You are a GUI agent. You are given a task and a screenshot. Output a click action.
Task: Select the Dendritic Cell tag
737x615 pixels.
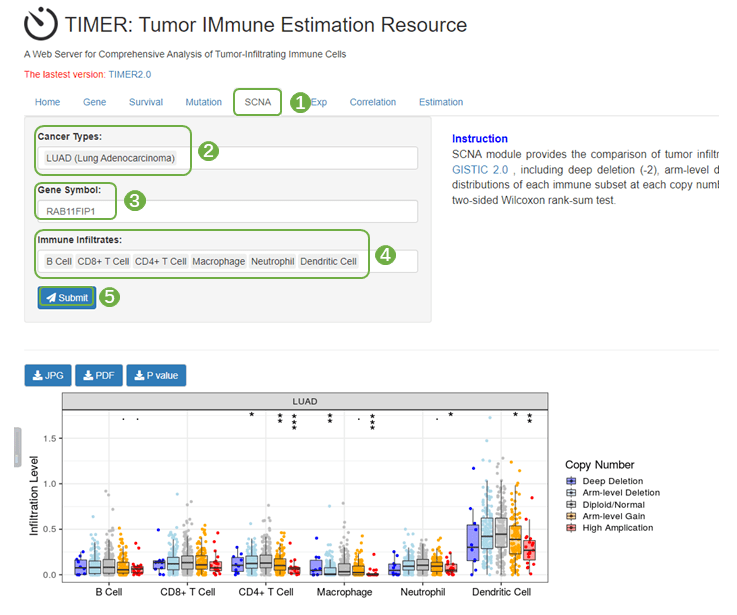pos(328,262)
